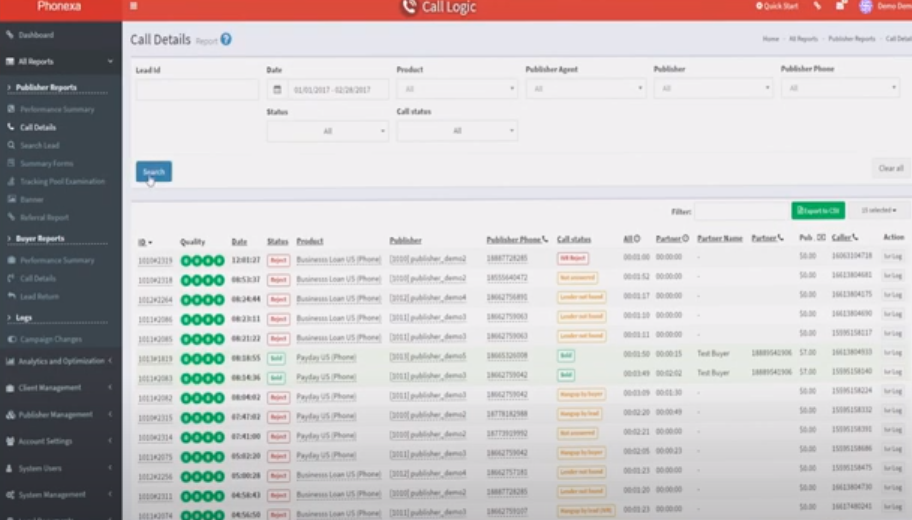This screenshot has width=912, height=520.
Task: Click the blue Search button
Action: [x=154, y=172]
